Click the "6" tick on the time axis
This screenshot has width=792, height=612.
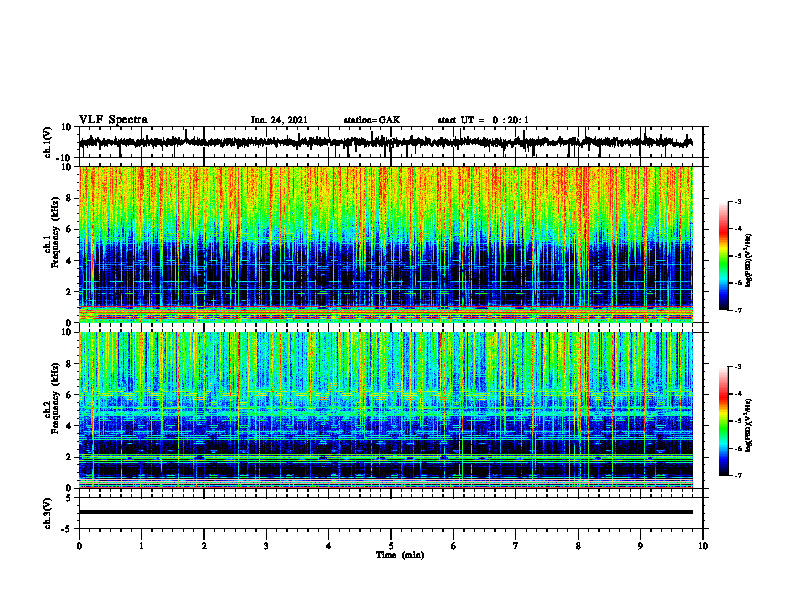tap(454, 546)
